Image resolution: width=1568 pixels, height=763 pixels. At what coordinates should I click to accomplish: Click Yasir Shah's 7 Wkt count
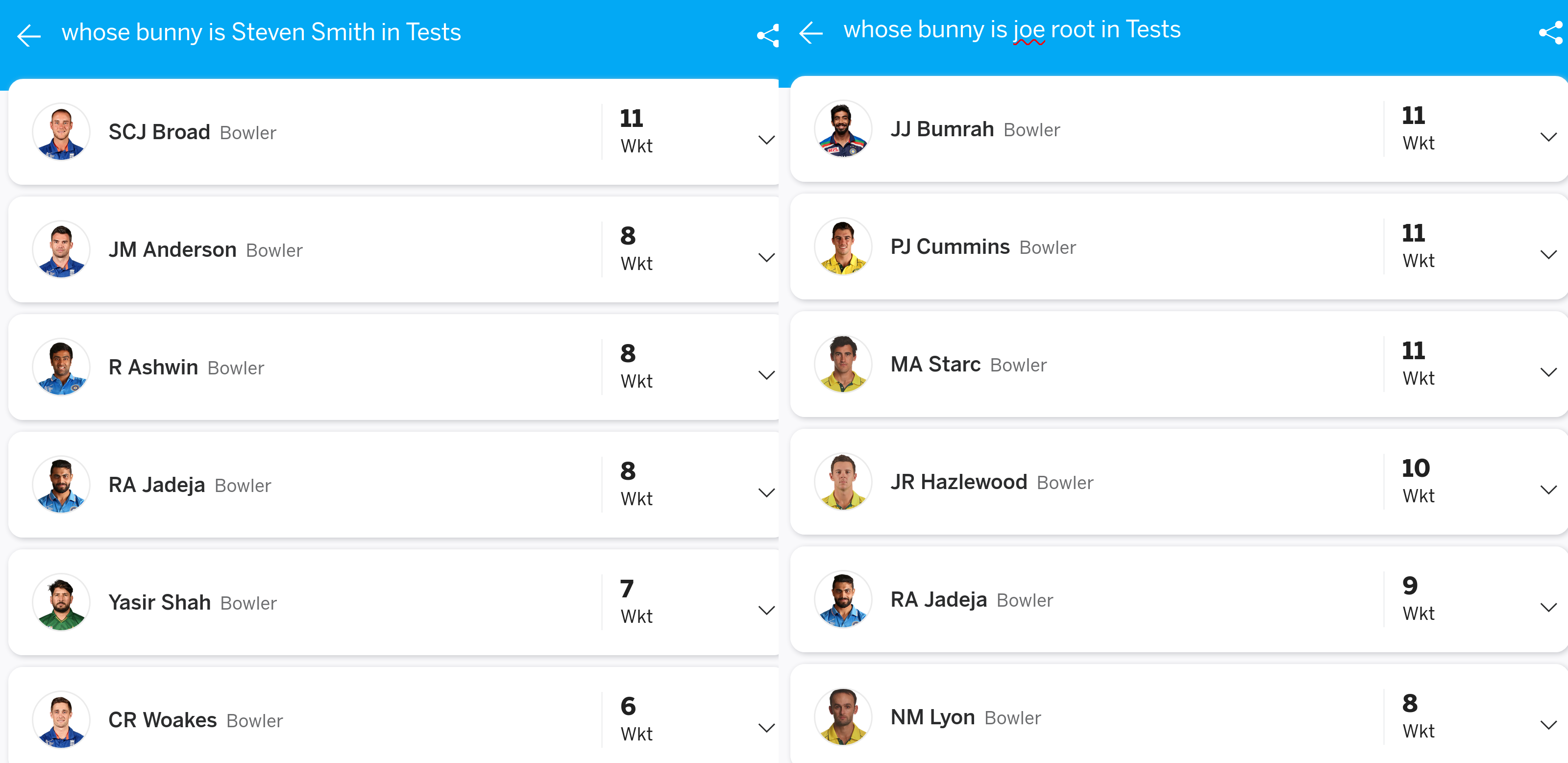click(x=636, y=602)
